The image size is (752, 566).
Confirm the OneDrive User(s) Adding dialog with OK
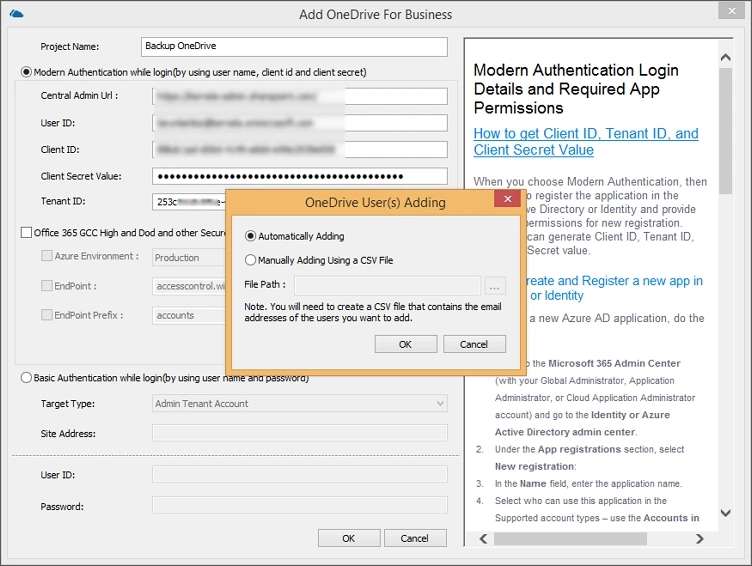click(x=405, y=344)
